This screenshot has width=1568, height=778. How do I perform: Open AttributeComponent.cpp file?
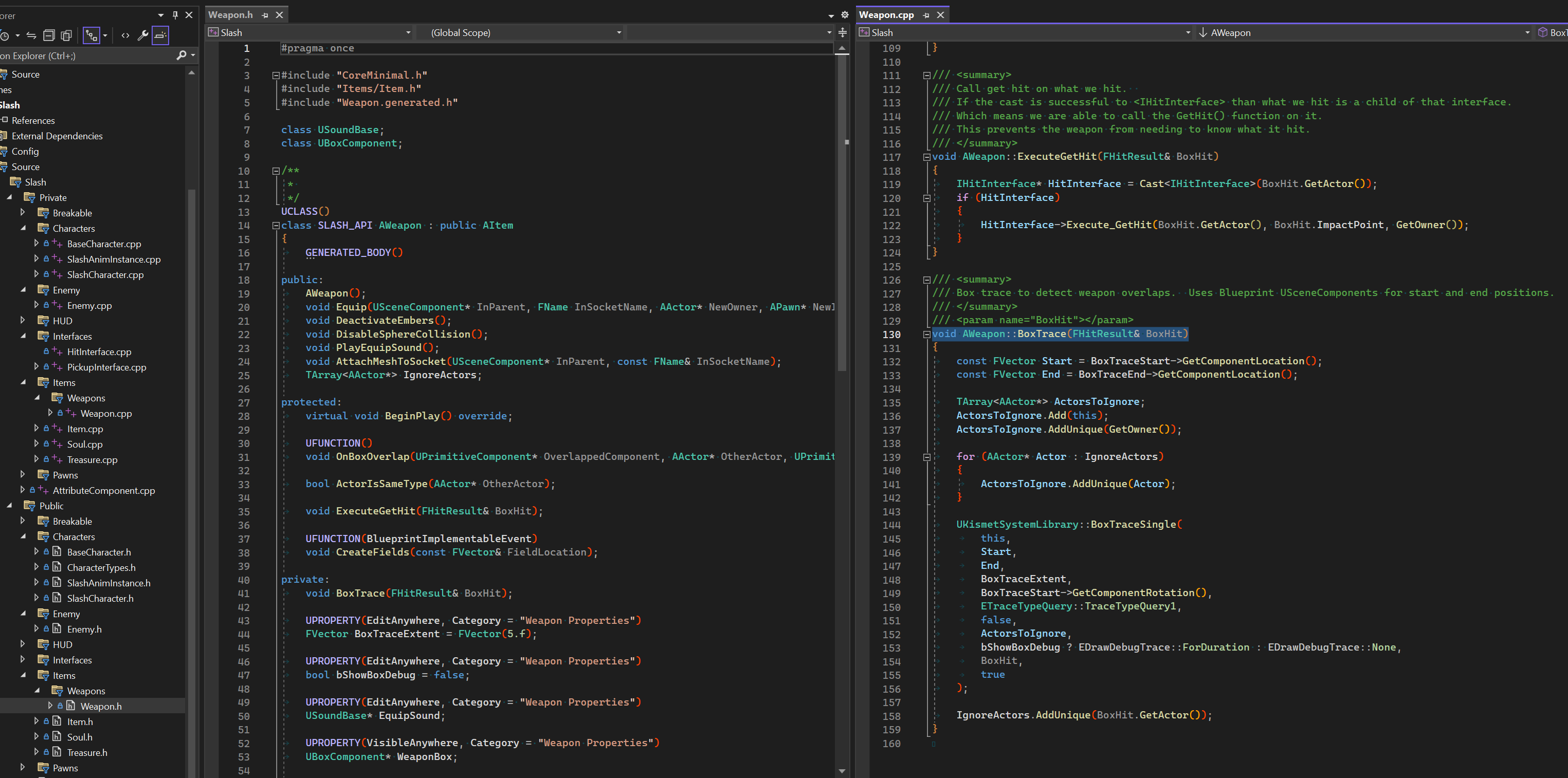click(103, 491)
